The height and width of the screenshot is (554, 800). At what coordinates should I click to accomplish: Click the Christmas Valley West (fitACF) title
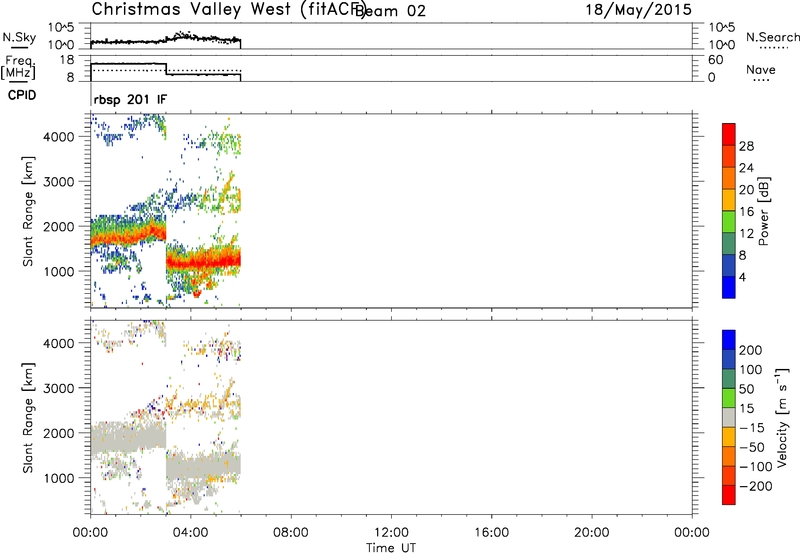coord(228,10)
